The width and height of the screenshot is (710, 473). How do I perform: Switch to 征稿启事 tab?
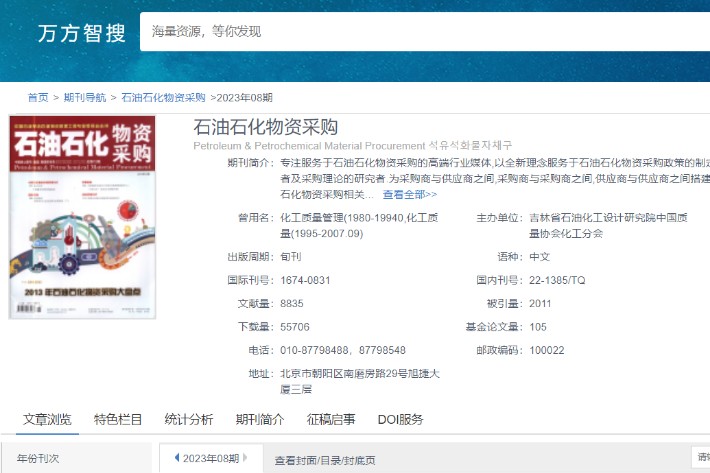click(x=331, y=420)
